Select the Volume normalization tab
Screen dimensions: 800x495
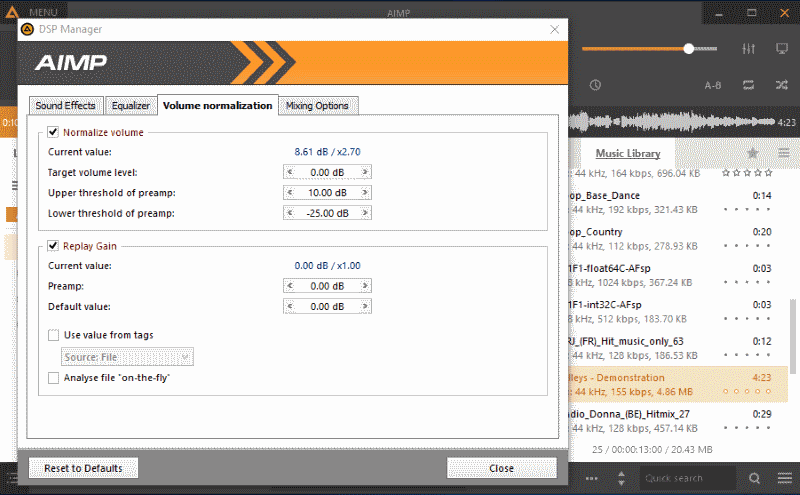(x=218, y=105)
